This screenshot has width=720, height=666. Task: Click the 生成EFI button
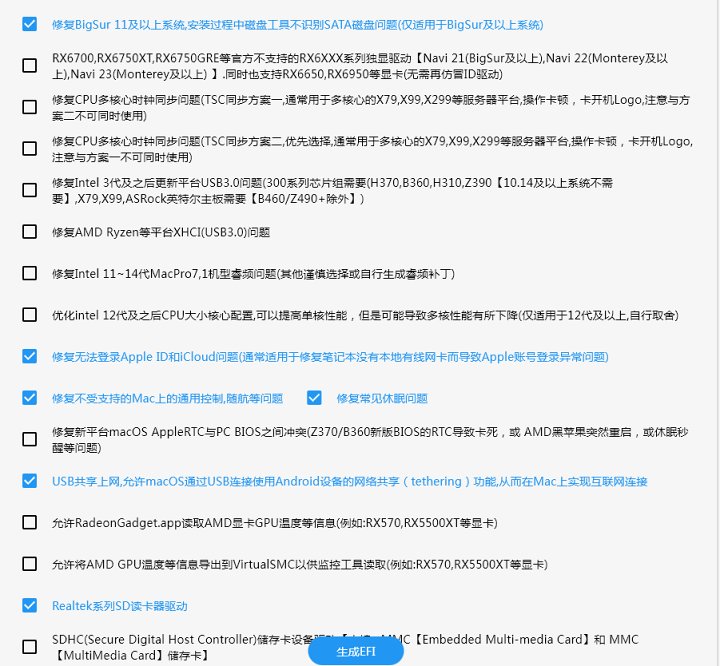[355, 651]
